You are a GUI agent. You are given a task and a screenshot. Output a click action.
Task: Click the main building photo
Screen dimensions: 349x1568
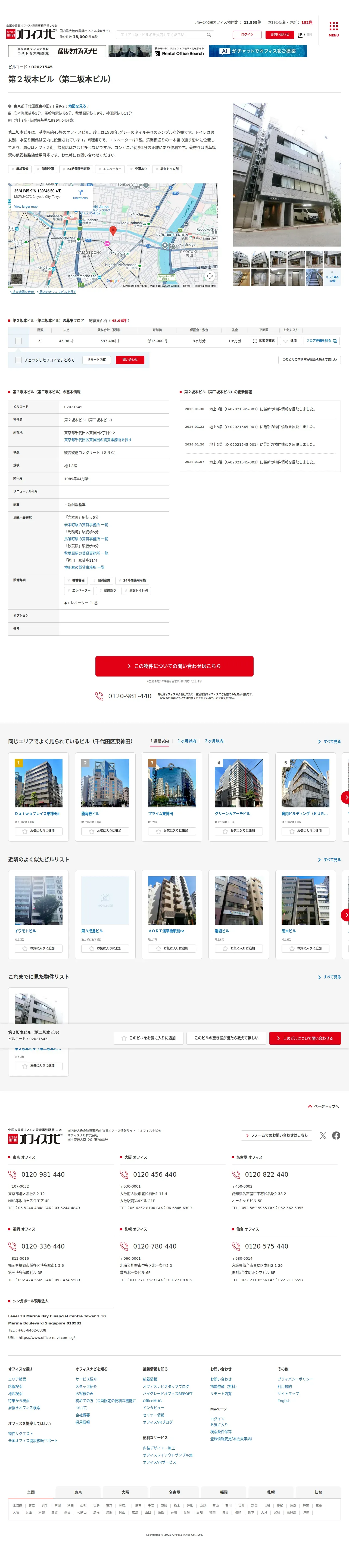[287, 175]
